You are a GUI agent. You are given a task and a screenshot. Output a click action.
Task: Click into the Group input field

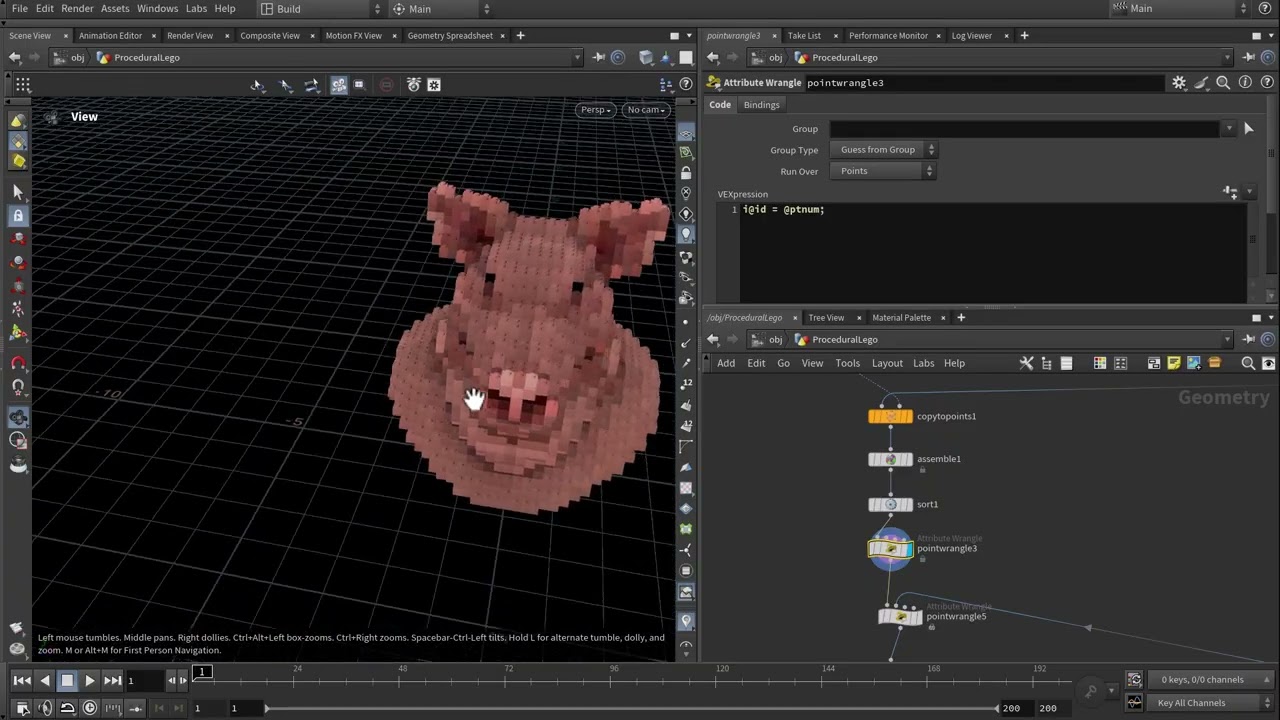point(1025,129)
